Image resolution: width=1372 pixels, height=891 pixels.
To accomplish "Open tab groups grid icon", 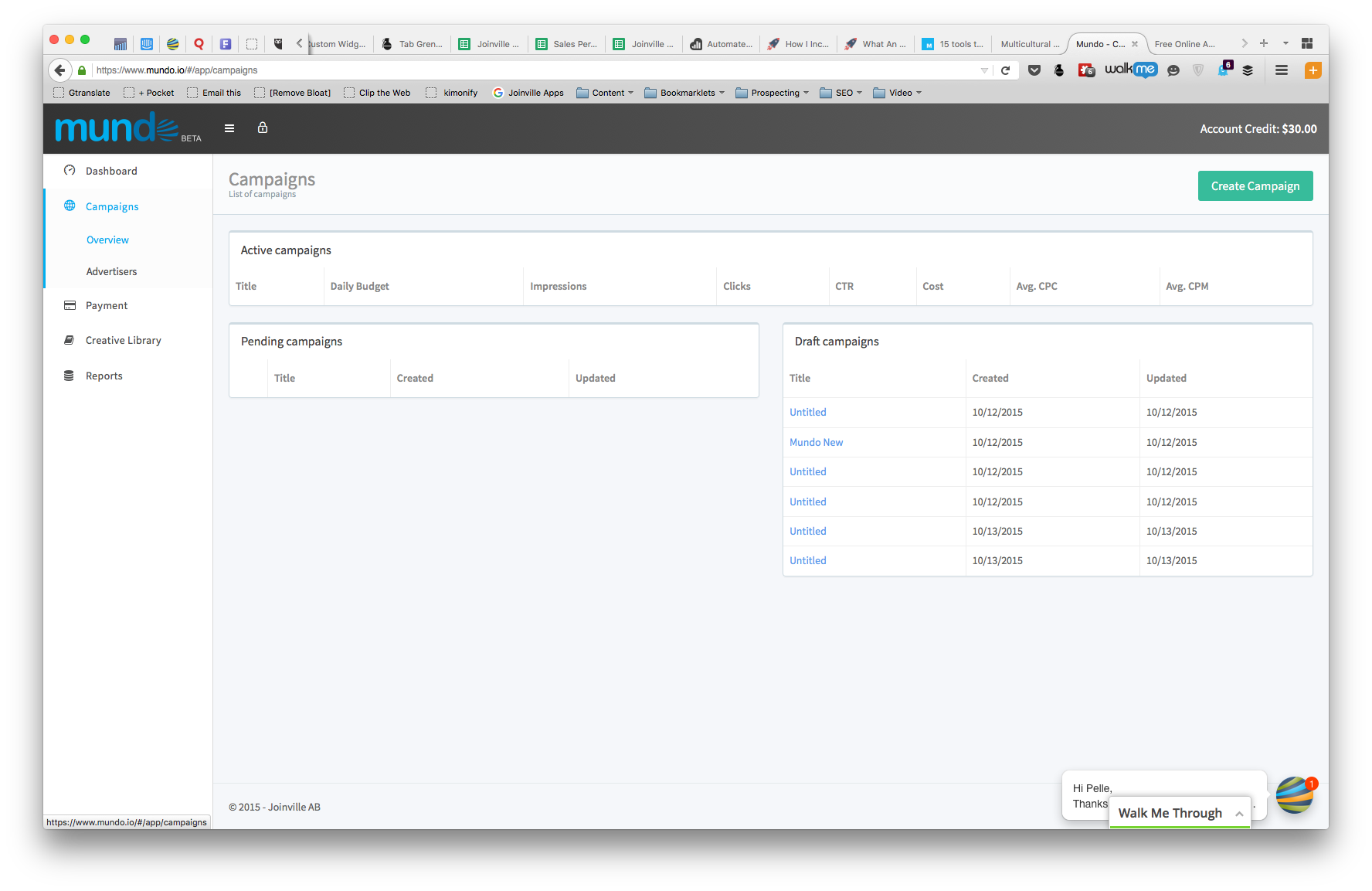I will click(x=1307, y=43).
